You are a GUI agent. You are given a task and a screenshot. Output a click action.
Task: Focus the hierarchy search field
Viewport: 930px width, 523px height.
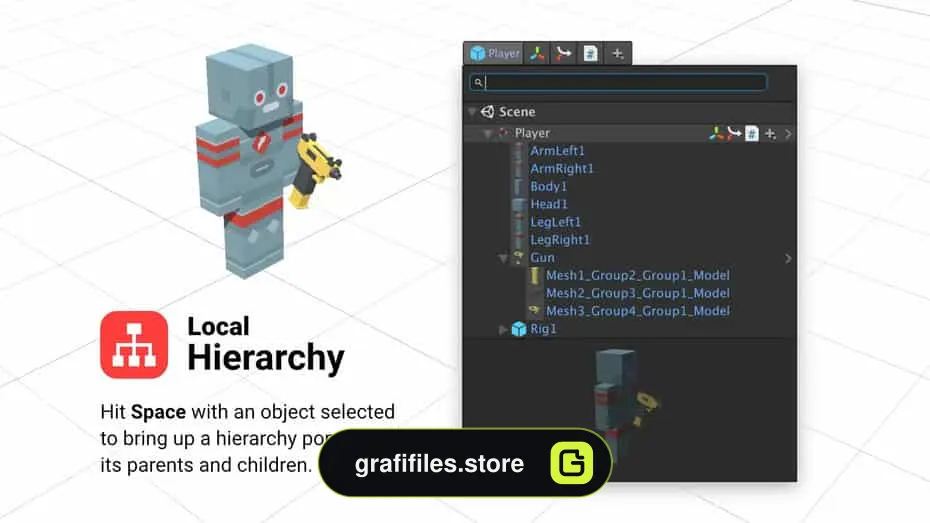[x=618, y=82]
